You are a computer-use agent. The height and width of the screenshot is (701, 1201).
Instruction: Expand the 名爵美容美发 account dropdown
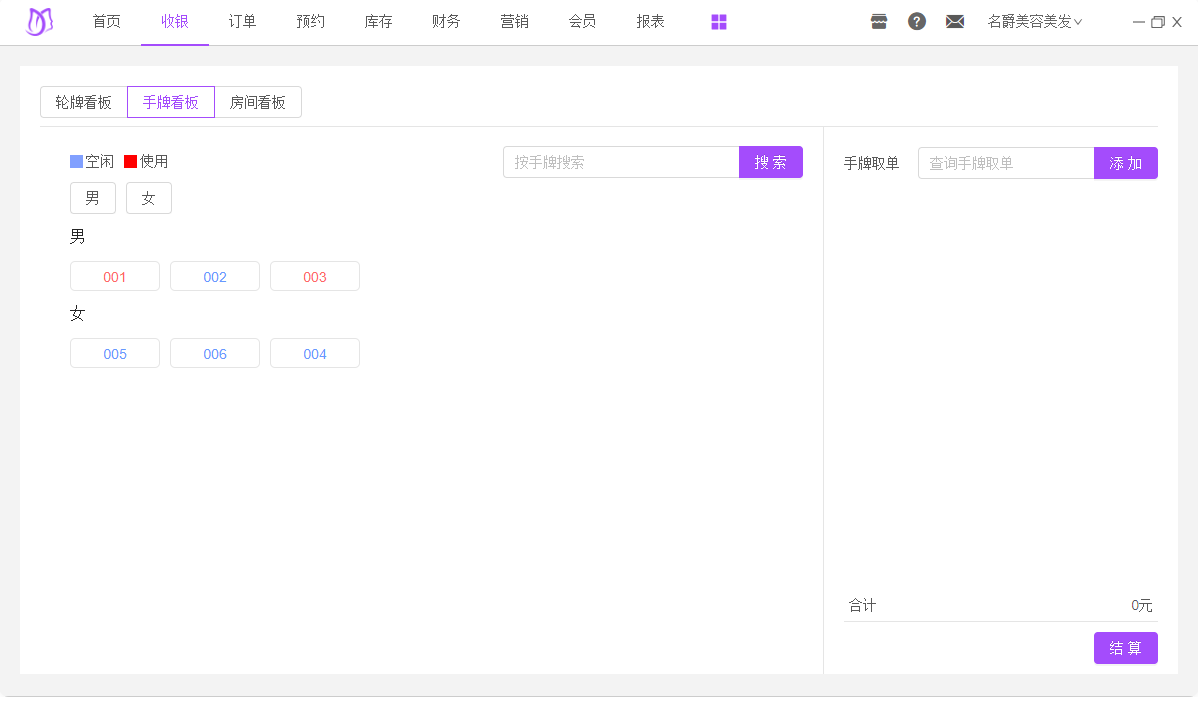pos(1034,22)
